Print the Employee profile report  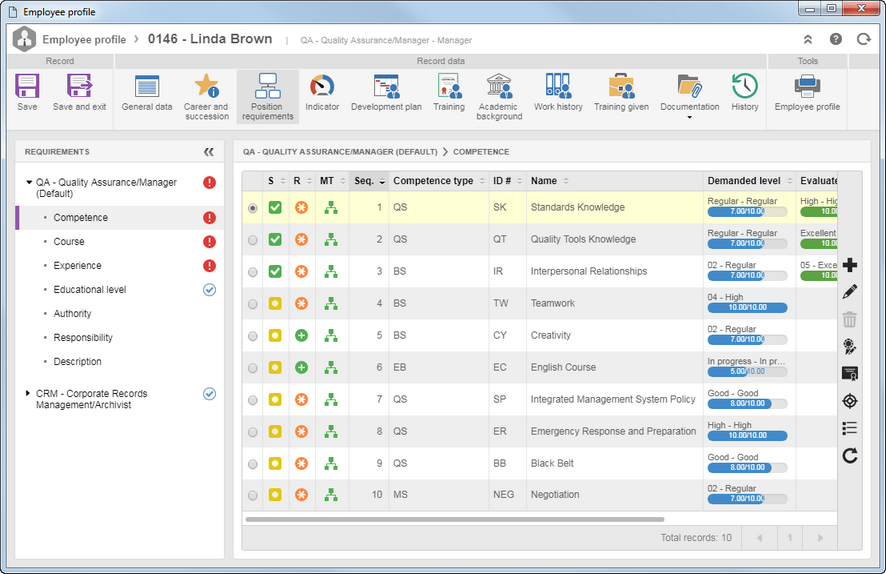807,94
